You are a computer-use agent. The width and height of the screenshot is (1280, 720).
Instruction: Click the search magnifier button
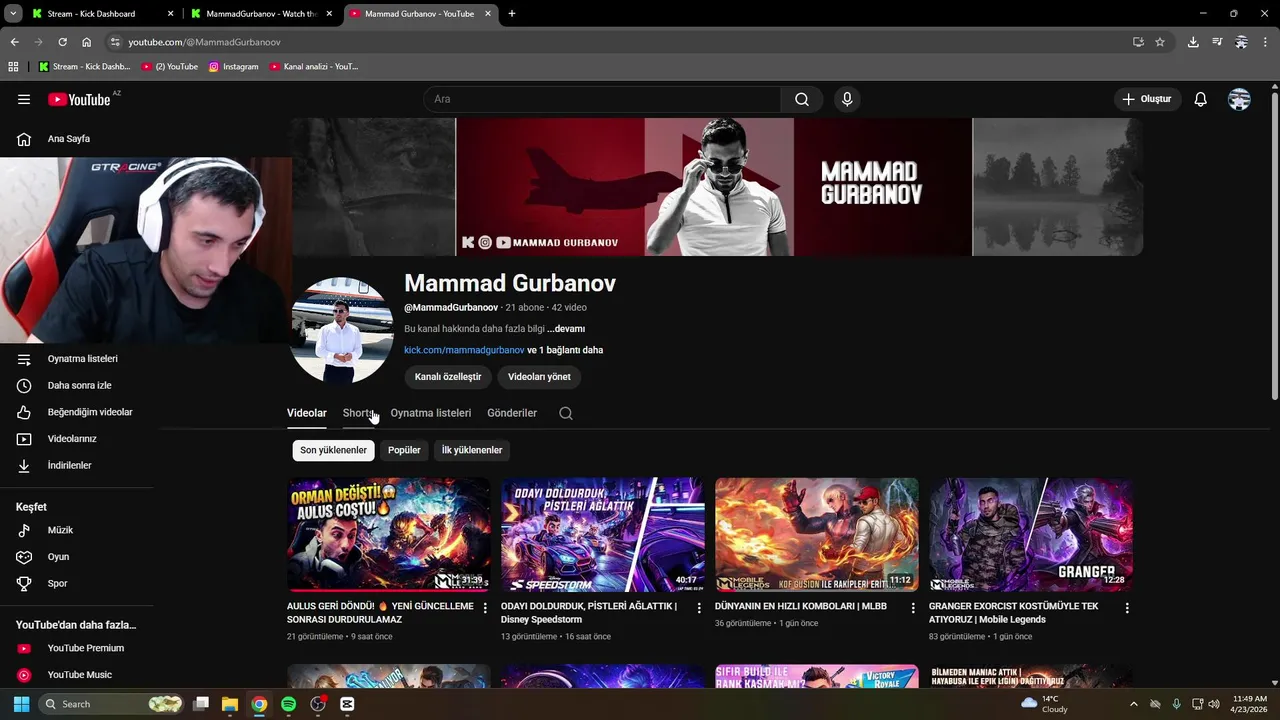(802, 99)
